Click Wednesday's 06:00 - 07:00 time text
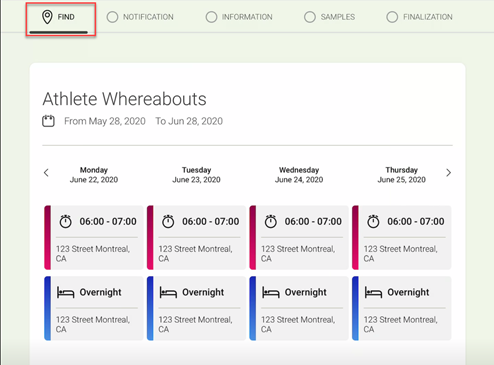This screenshot has width=494, height=365. tap(313, 221)
